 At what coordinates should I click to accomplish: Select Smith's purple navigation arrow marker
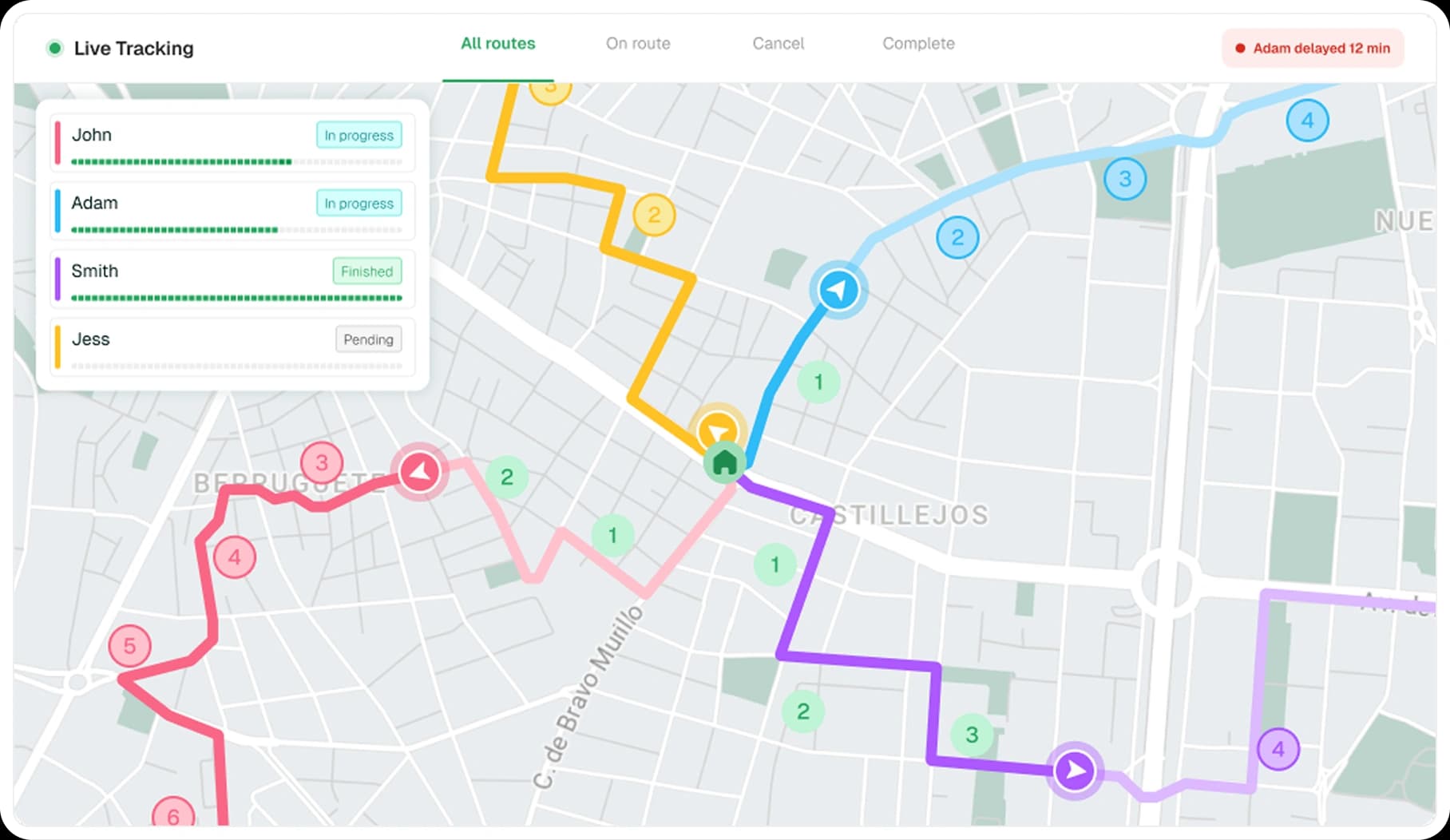[1073, 769]
